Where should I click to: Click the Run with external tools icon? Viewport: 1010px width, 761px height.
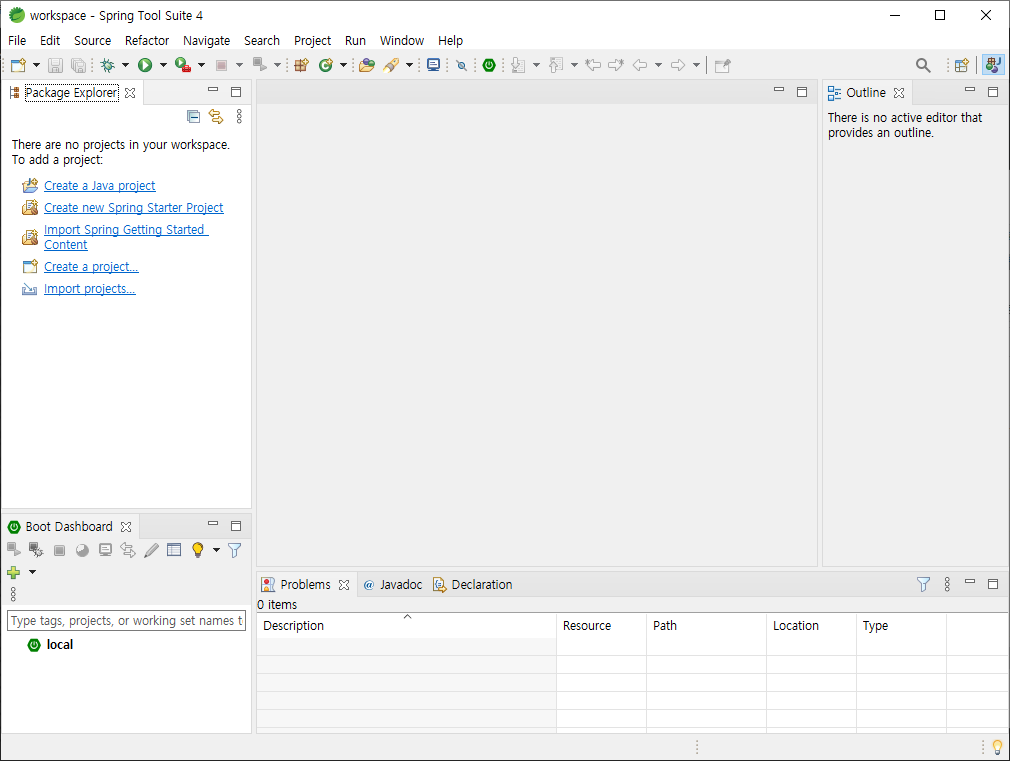[x=183, y=65]
